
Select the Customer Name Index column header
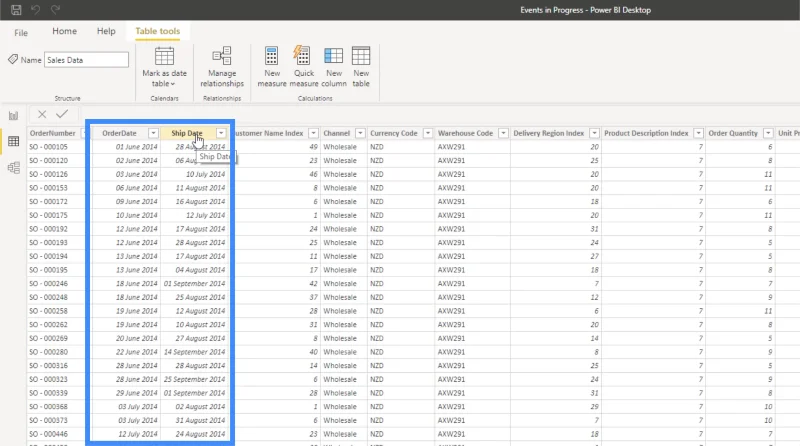click(269, 133)
